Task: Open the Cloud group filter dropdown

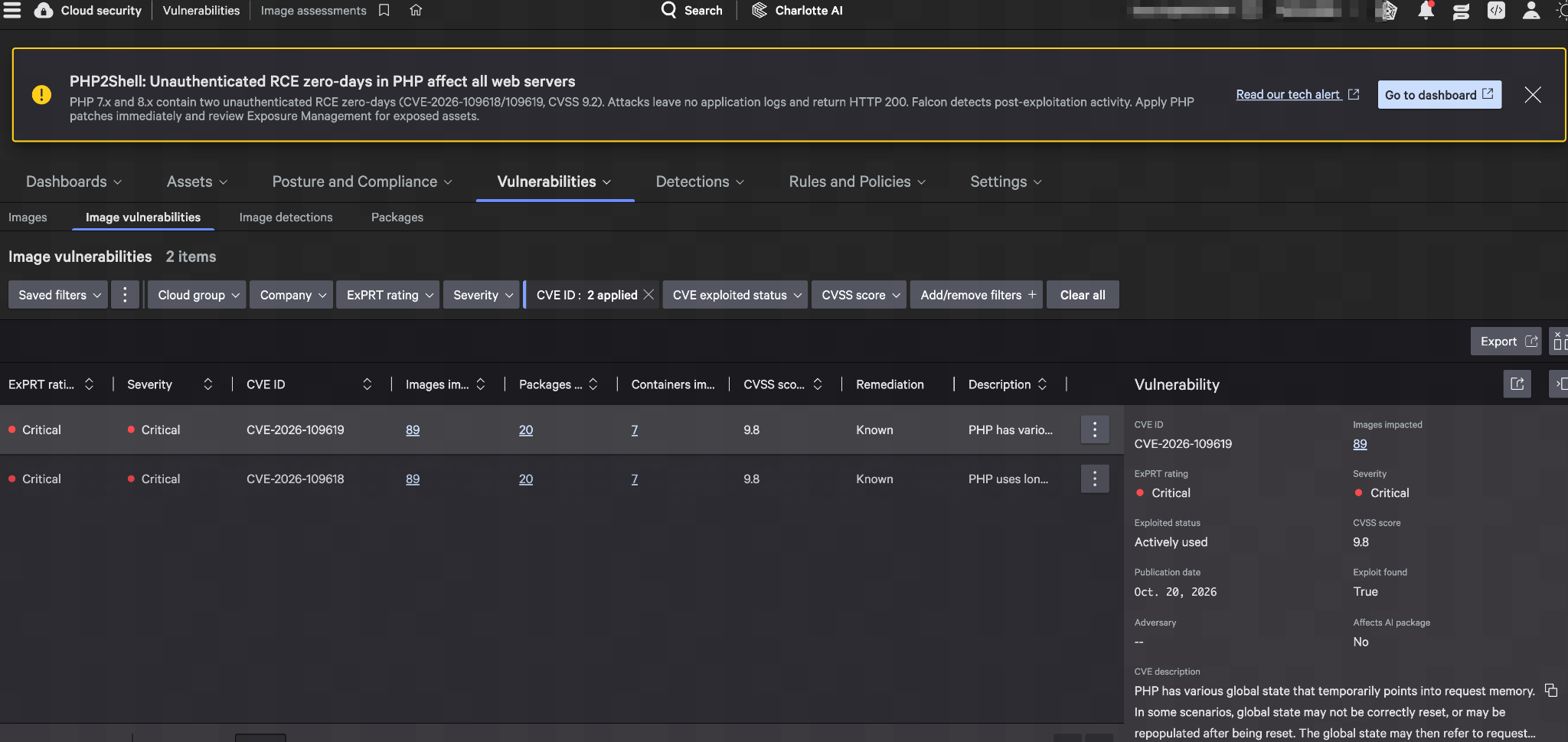Action: tap(197, 295)
